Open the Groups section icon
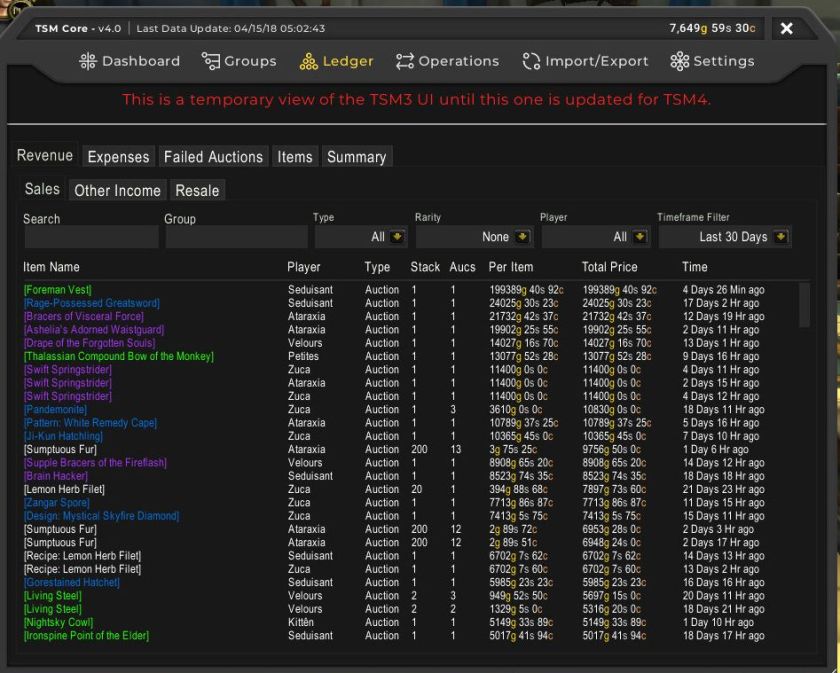Viewport: 840px width, 673px height. 210,61
